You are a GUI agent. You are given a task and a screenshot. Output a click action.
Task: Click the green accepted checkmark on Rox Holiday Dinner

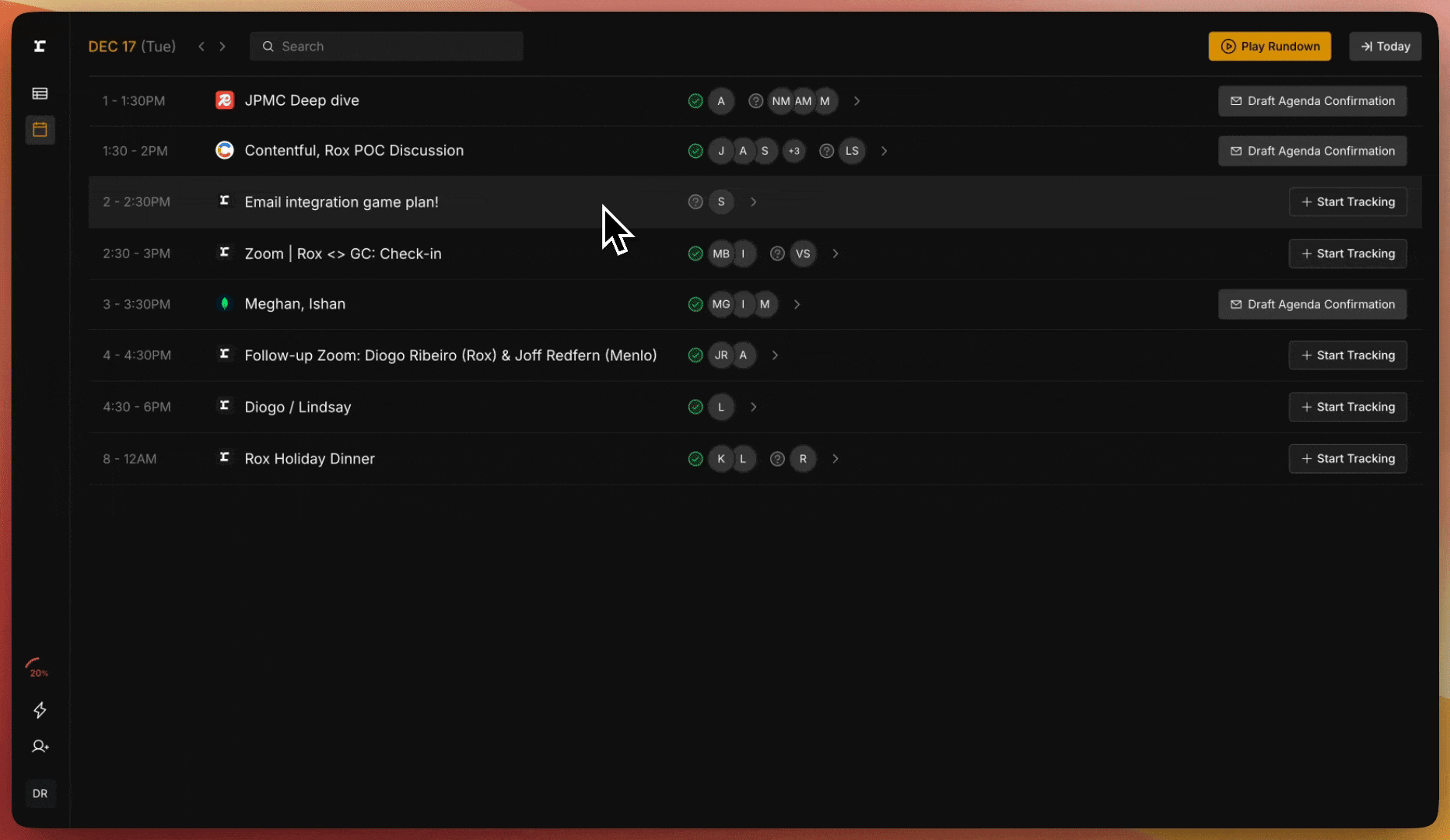point(695,459)
